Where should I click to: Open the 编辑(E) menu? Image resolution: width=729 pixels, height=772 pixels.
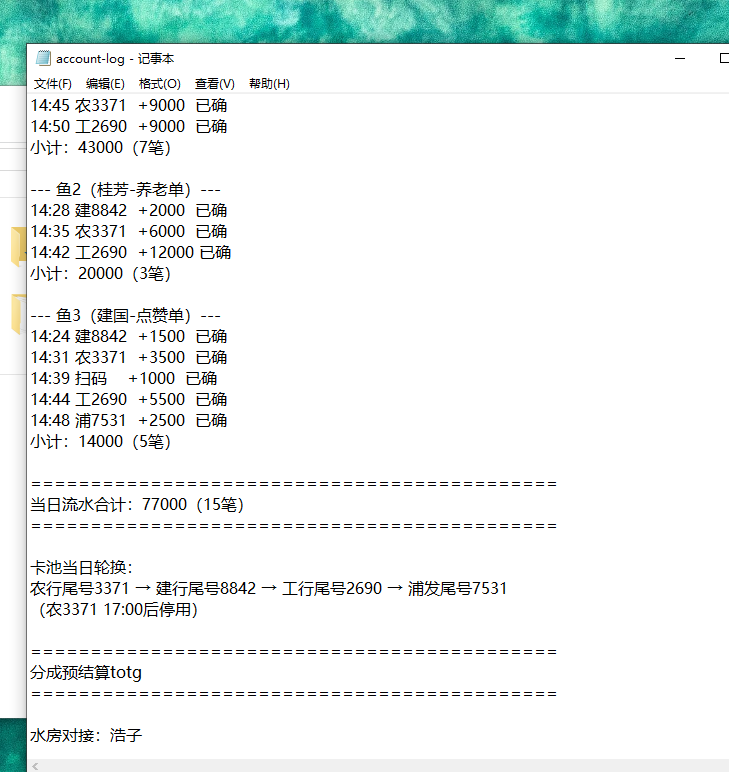point(105,84)
